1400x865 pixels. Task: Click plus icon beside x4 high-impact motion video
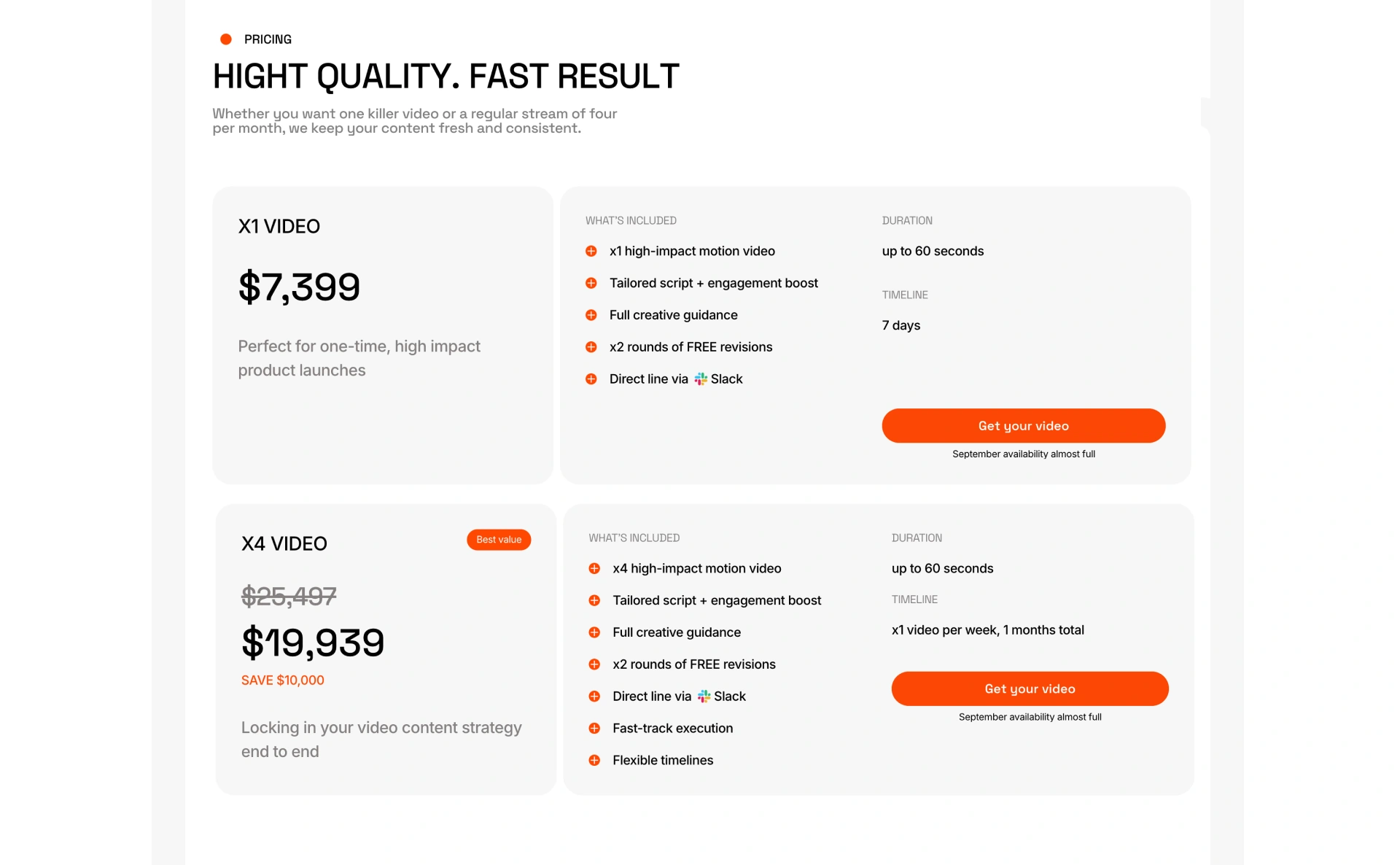point(594,568)
